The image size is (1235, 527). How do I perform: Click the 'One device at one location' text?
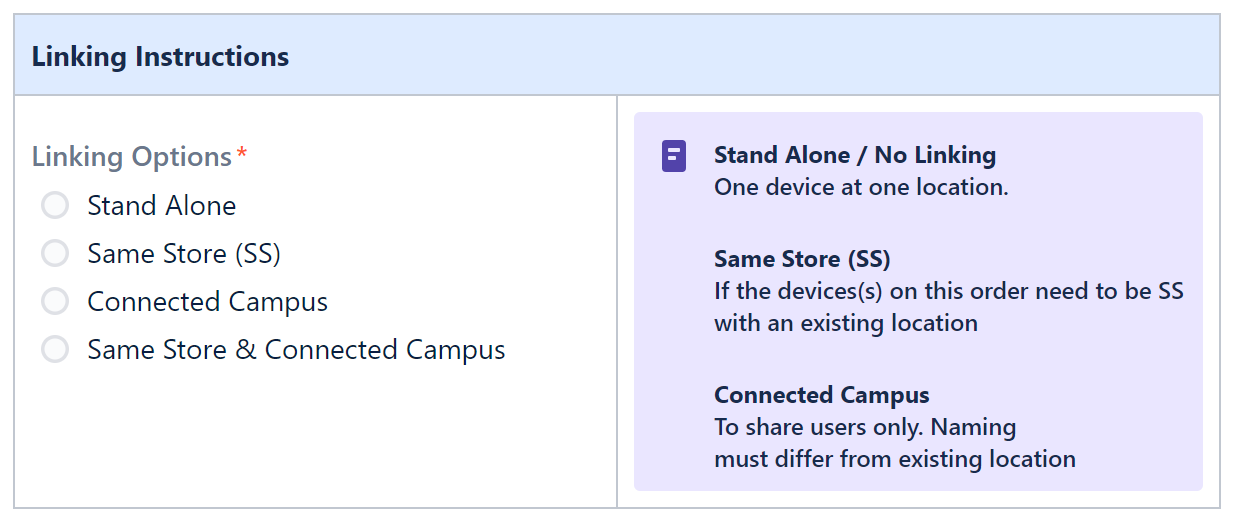[x=861, y=187]
